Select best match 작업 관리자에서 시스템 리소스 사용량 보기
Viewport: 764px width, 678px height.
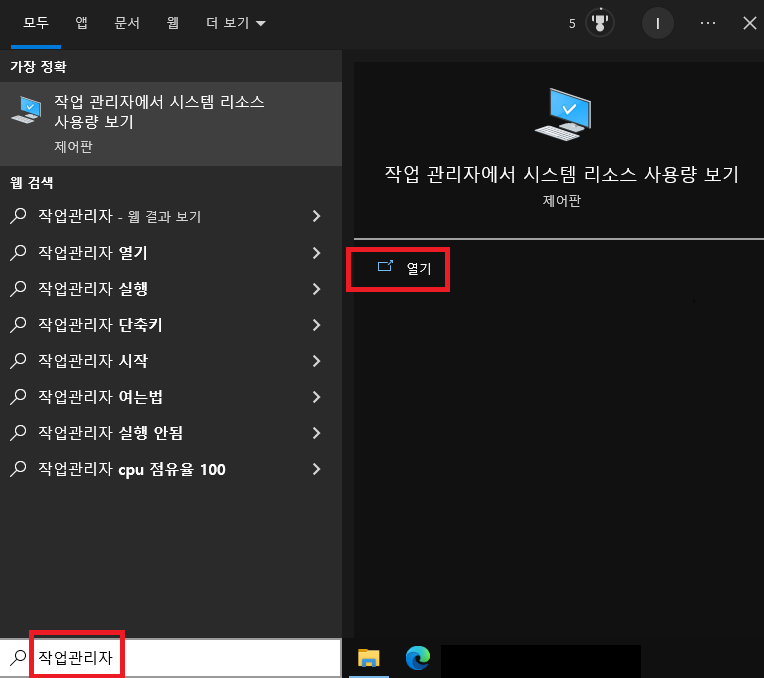coord(171,124)
